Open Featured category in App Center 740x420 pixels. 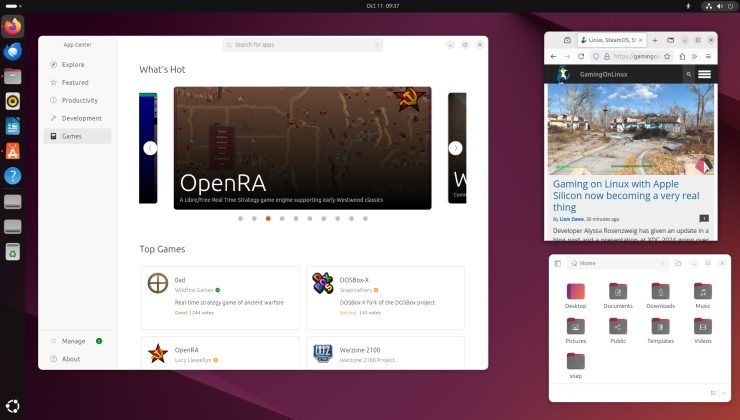pos(77,83)
